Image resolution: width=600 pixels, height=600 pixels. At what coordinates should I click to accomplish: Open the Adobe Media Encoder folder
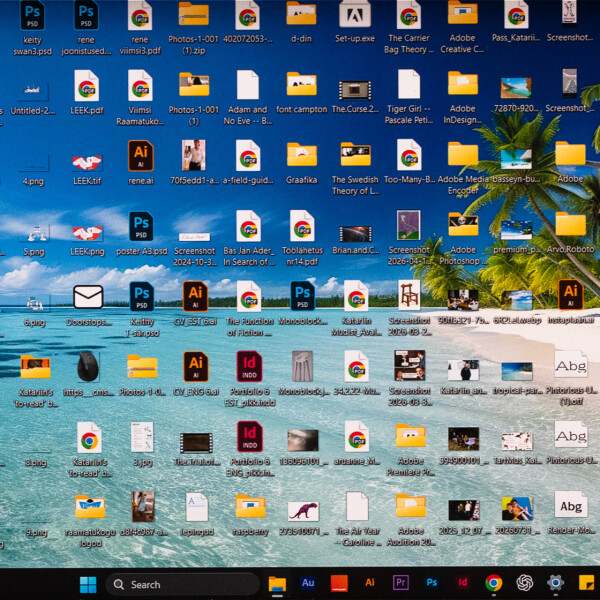pyautogui.click(x=463, y=154)
